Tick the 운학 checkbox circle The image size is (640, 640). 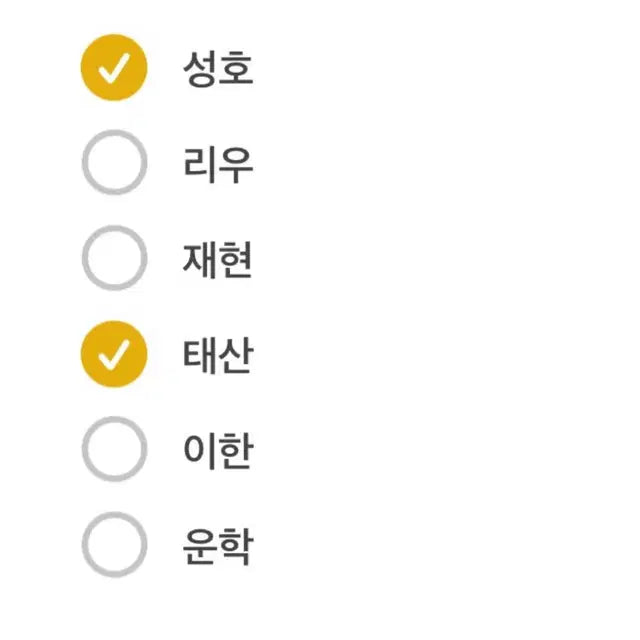(114, 545)
